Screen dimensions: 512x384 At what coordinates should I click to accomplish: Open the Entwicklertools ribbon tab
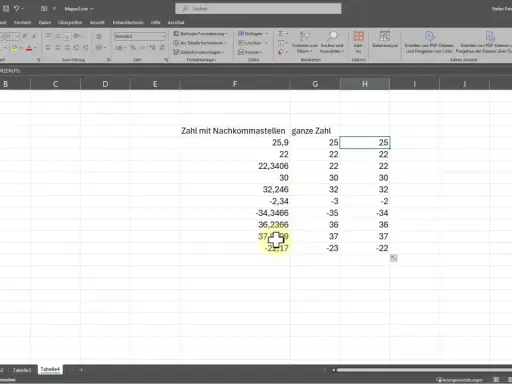(128, 22)
